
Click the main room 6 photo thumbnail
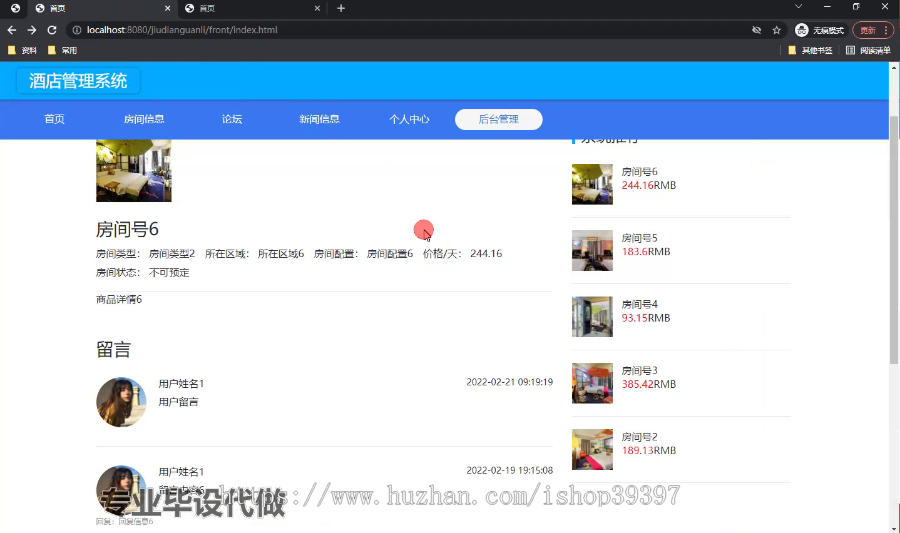point(134,170)
